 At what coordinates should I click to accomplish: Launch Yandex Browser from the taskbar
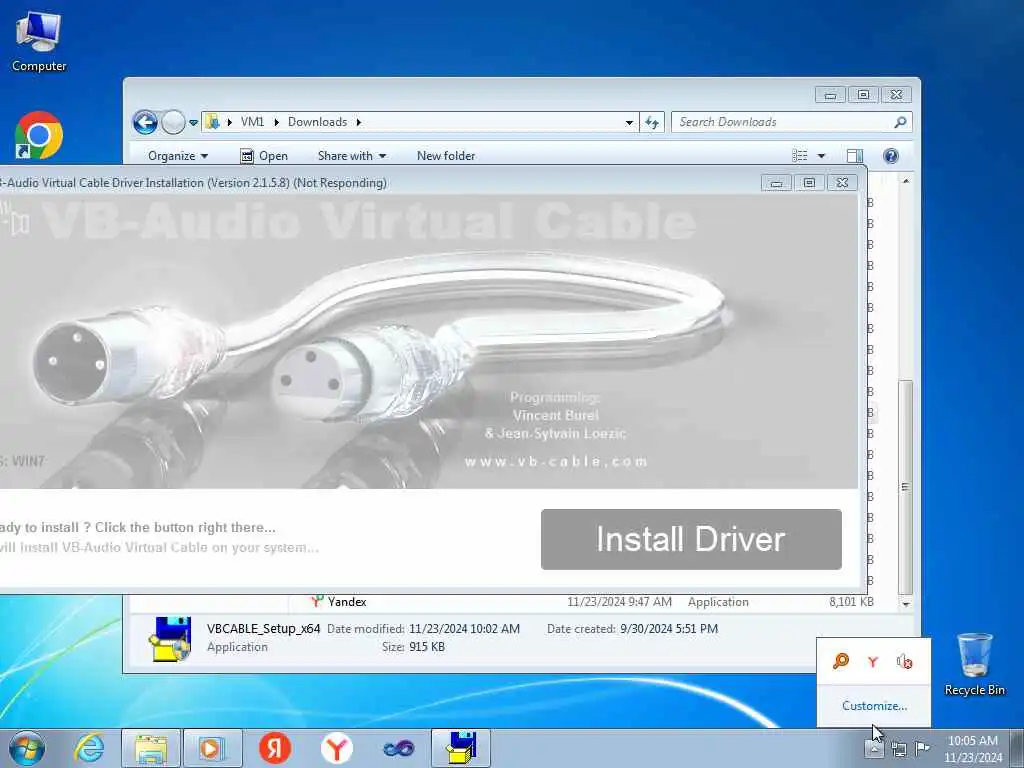click(x=337, y=748)
